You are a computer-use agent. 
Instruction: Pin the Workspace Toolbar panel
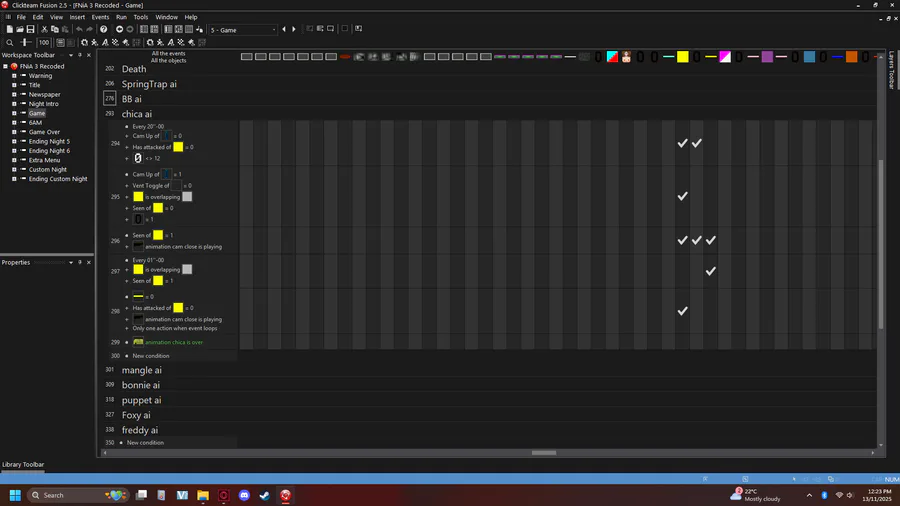coord(80,55)
